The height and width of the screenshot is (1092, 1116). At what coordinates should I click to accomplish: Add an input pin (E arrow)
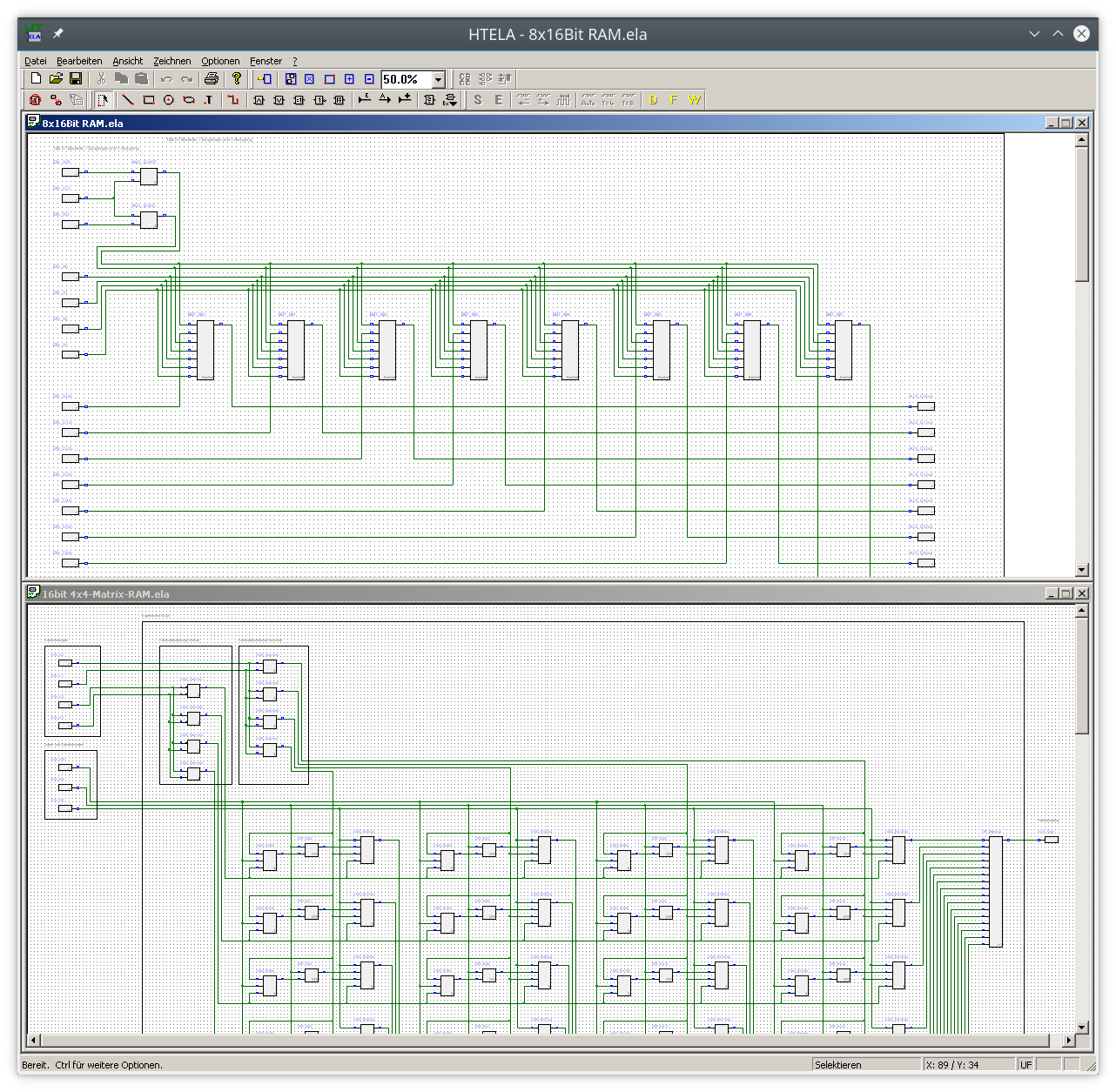pyautogui.click(x=365, y=100)
